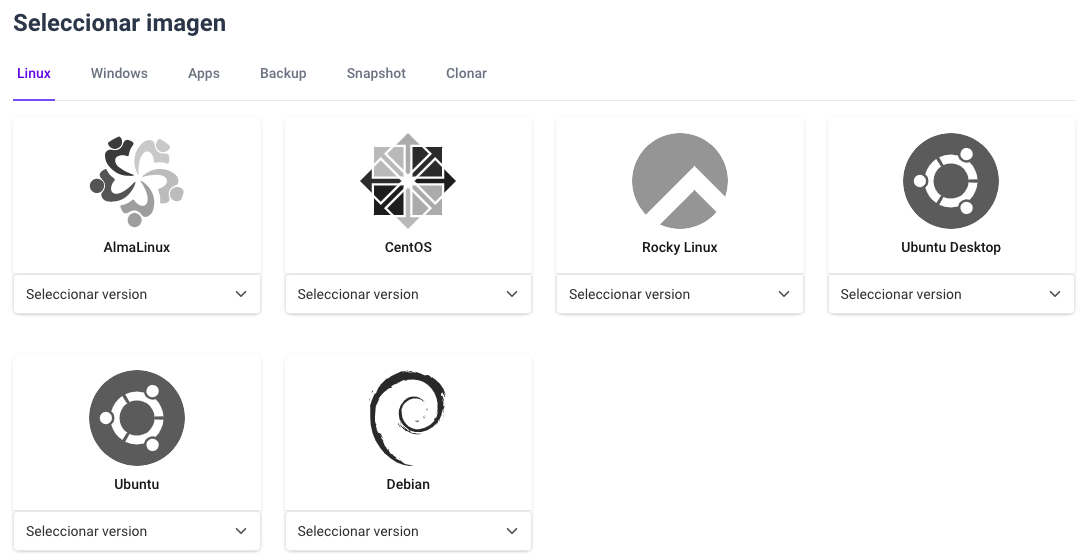Select the Rocky Linux mountain logo
The image size is (1092, 560).
680,181
